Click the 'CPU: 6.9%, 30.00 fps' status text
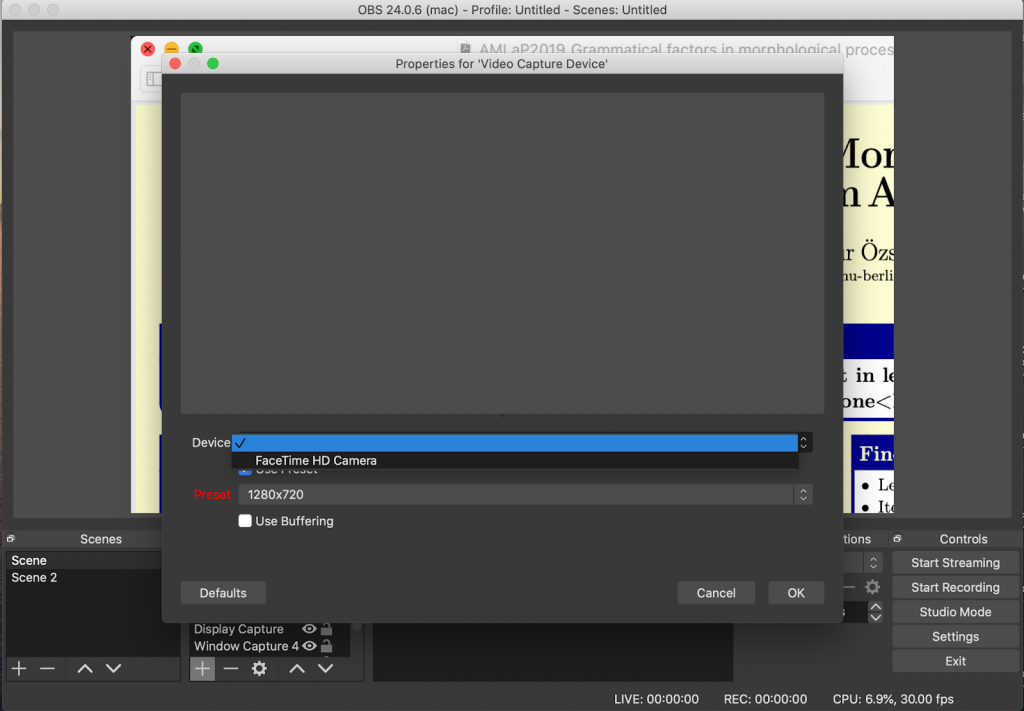The height and width of the screenshot is (711, 1024). pos(893,699)
